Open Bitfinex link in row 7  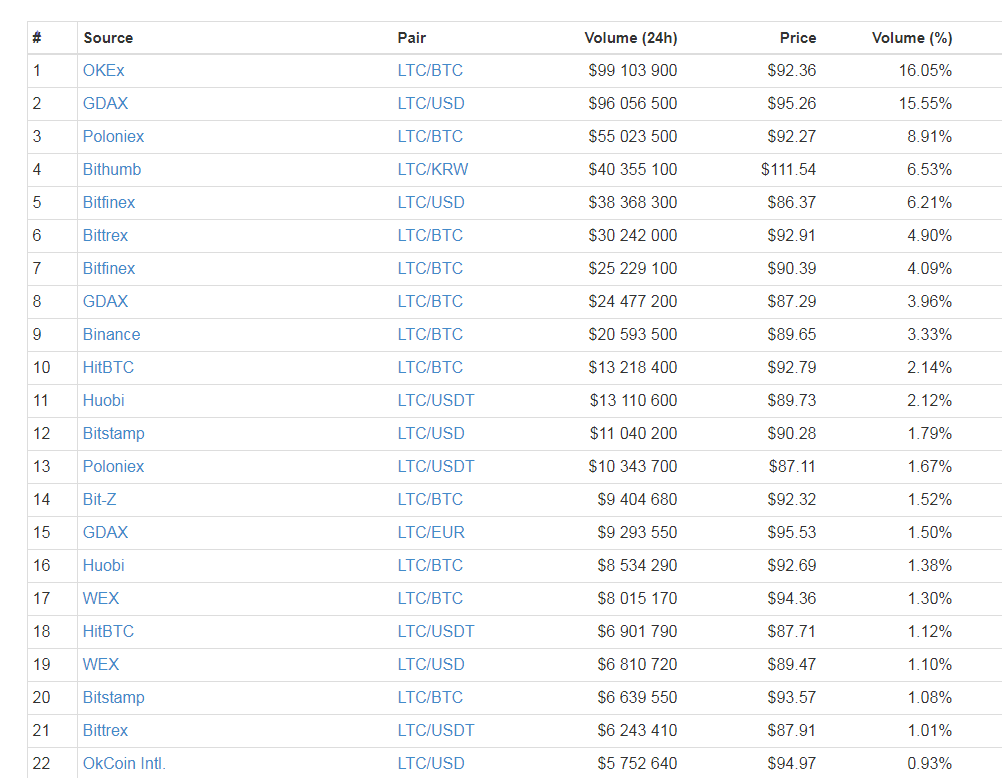click(109, 268)
